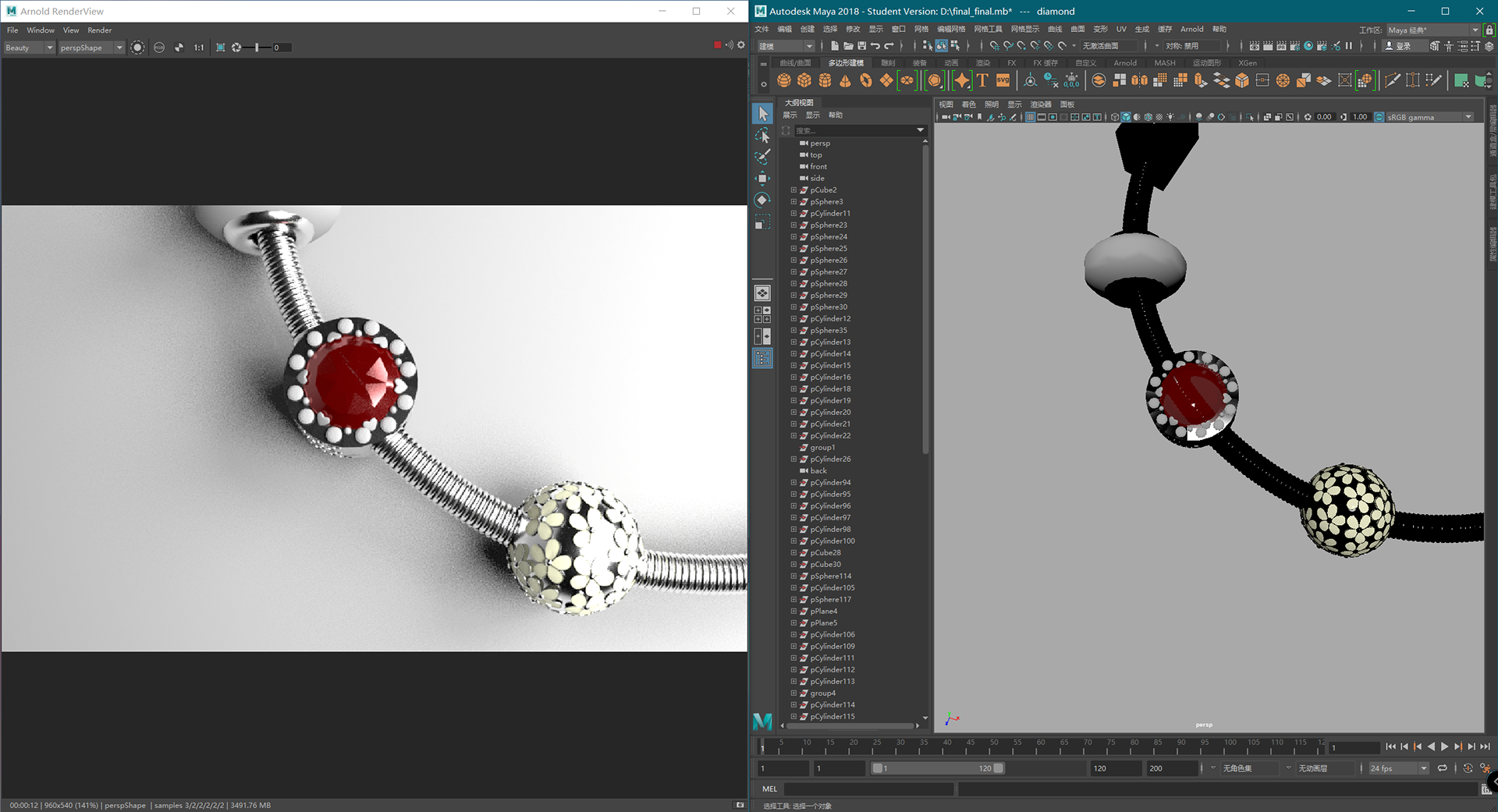Create a polygon torus from the shelf
Screen dimensions: 1498x812
(866, 80)
